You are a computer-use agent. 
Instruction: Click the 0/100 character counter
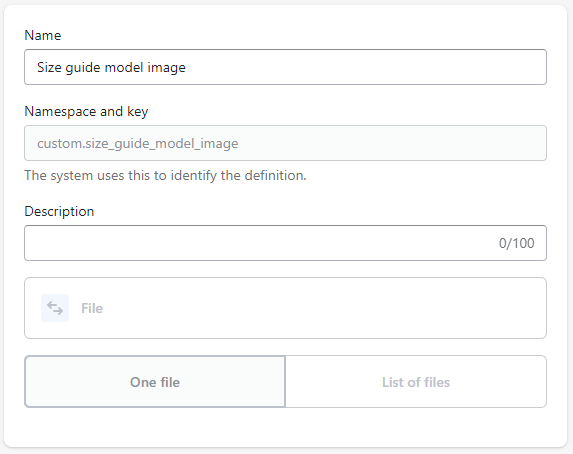(x=516, y=243)
